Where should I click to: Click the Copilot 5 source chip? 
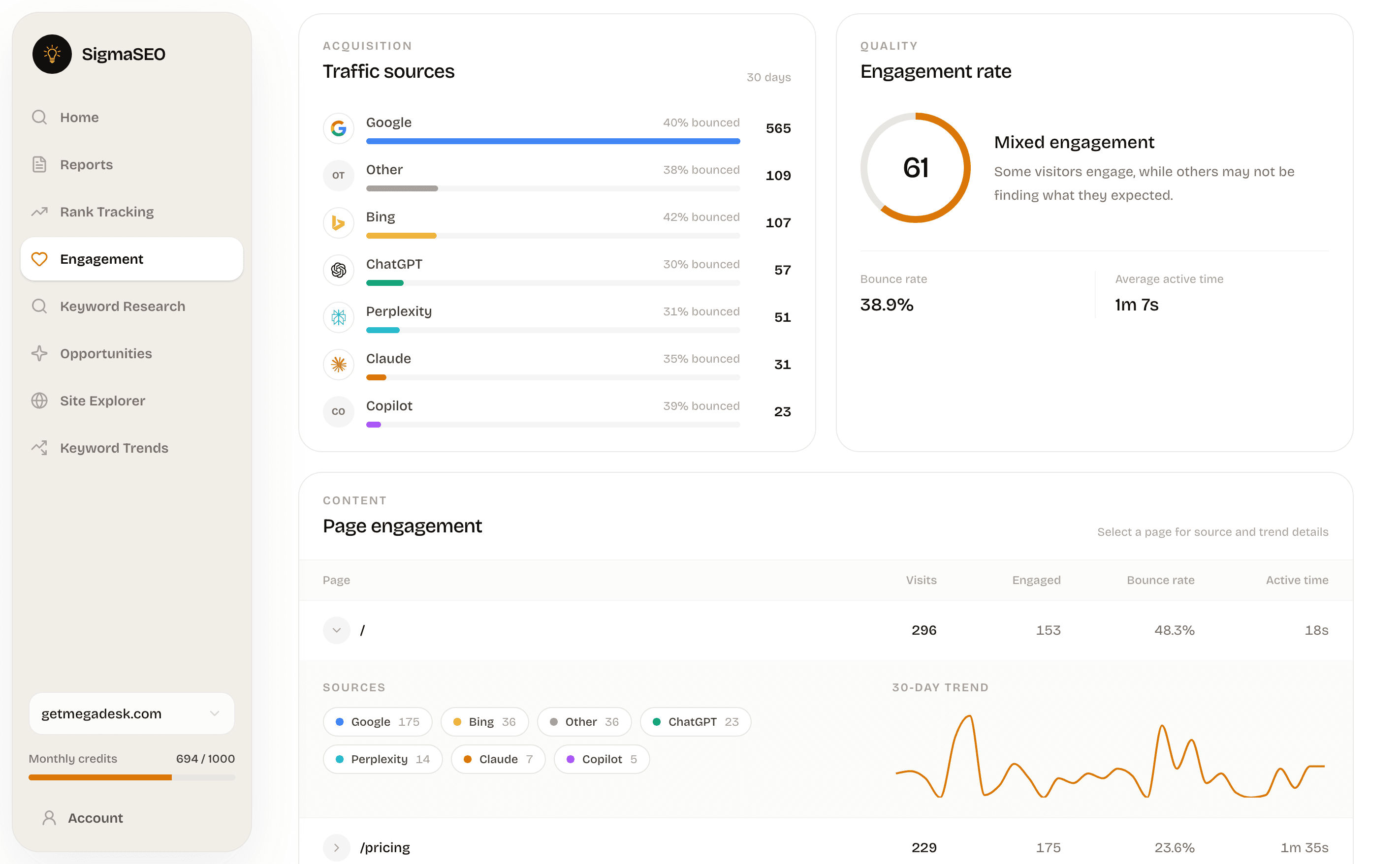point(602,759)
